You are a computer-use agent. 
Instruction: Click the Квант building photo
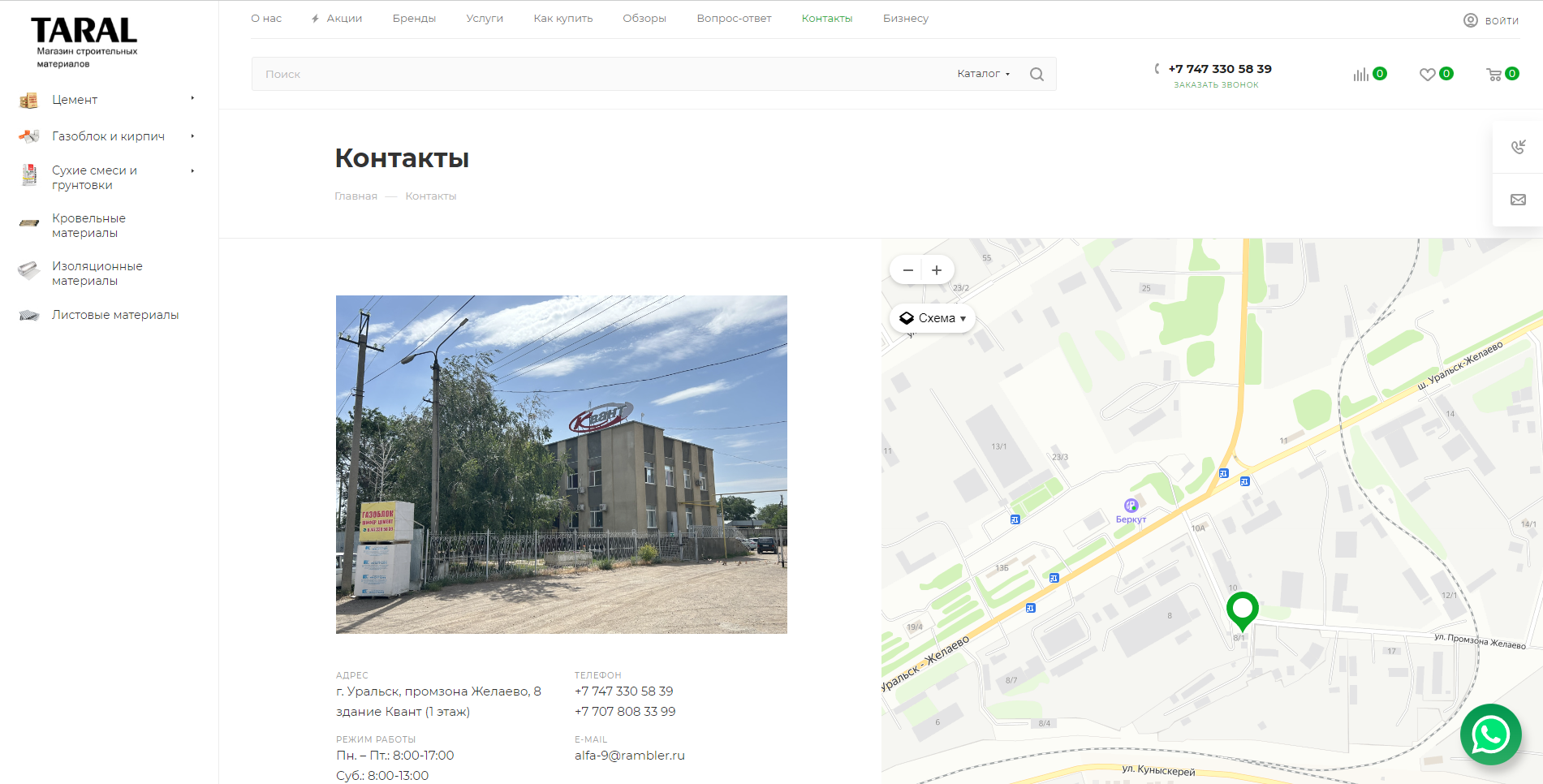562,464
